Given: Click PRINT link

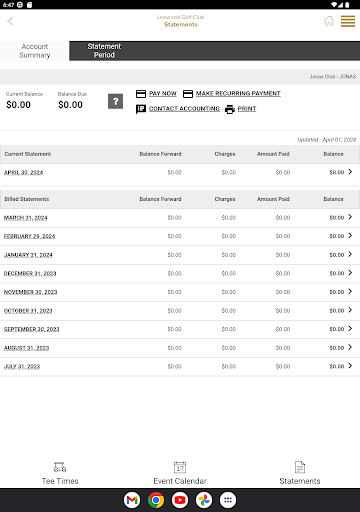Looking at the screenshot, I should tap(247, 109).
